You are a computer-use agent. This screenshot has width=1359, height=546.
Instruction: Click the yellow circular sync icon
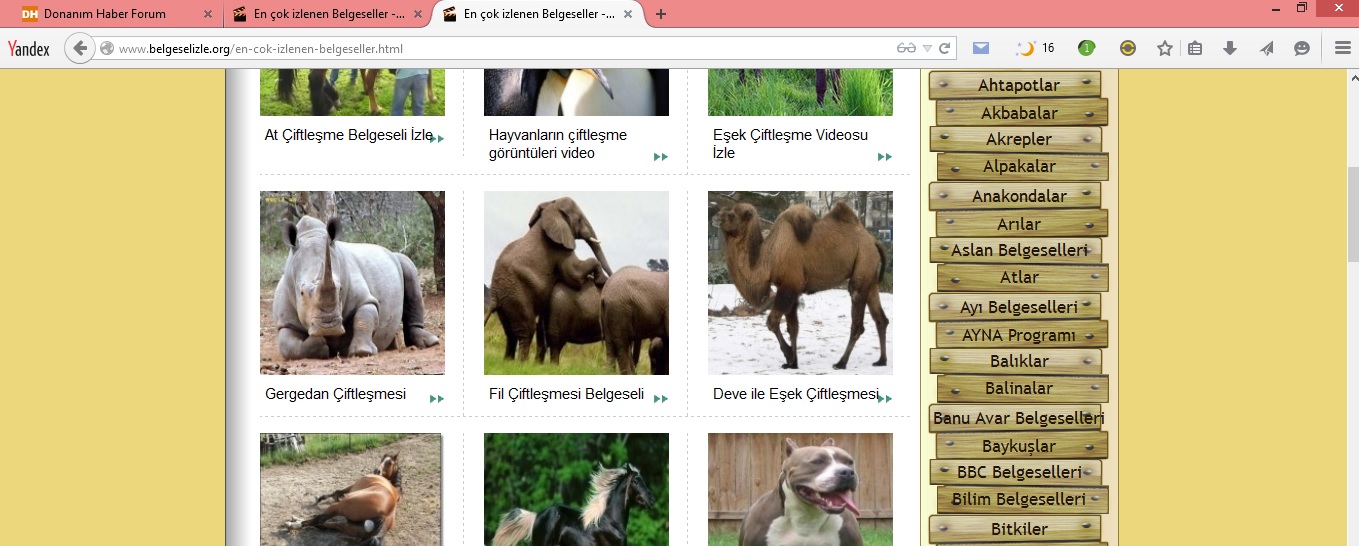coord(1128,48)
